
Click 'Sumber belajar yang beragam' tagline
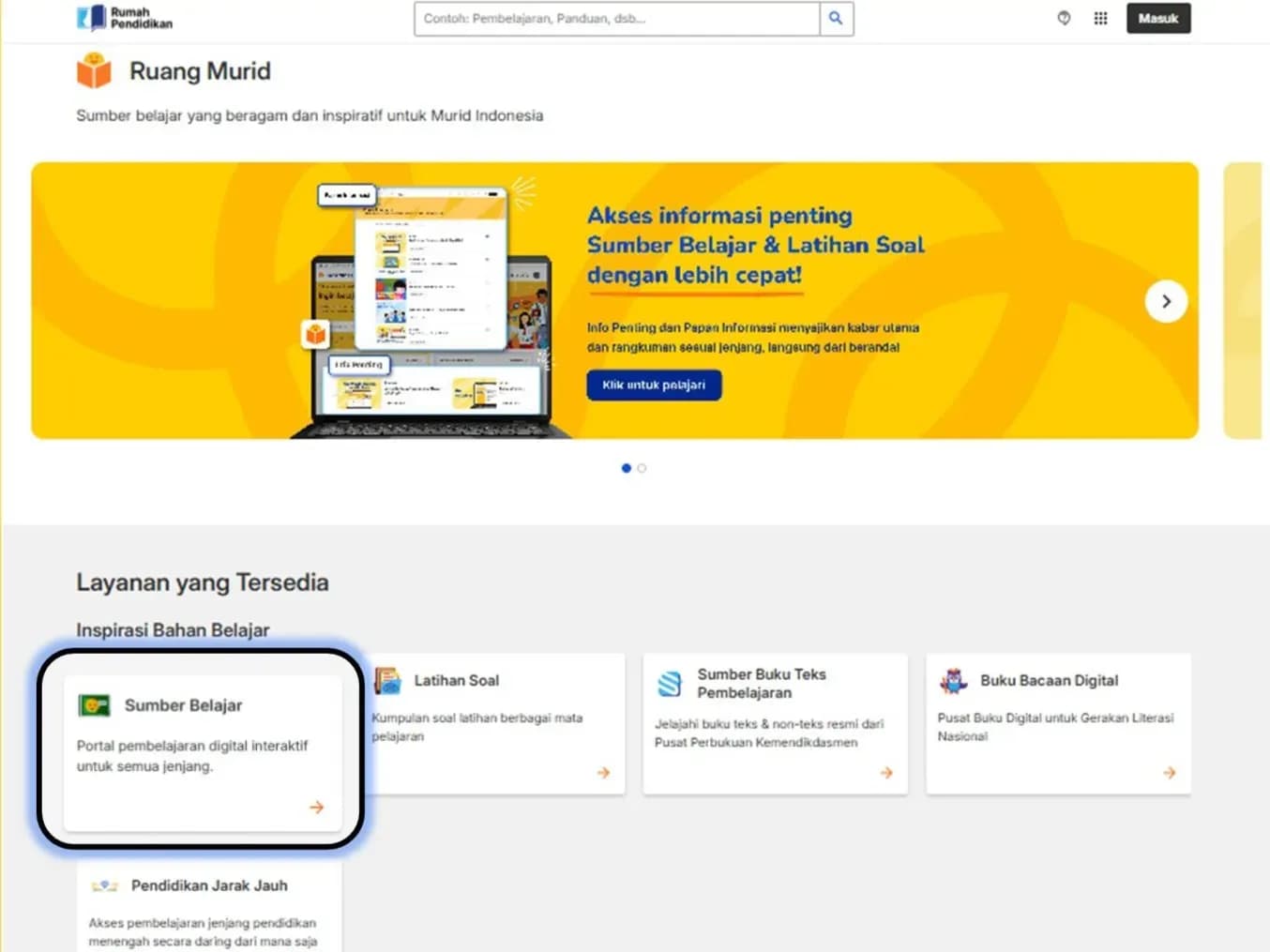pos(310,115)
